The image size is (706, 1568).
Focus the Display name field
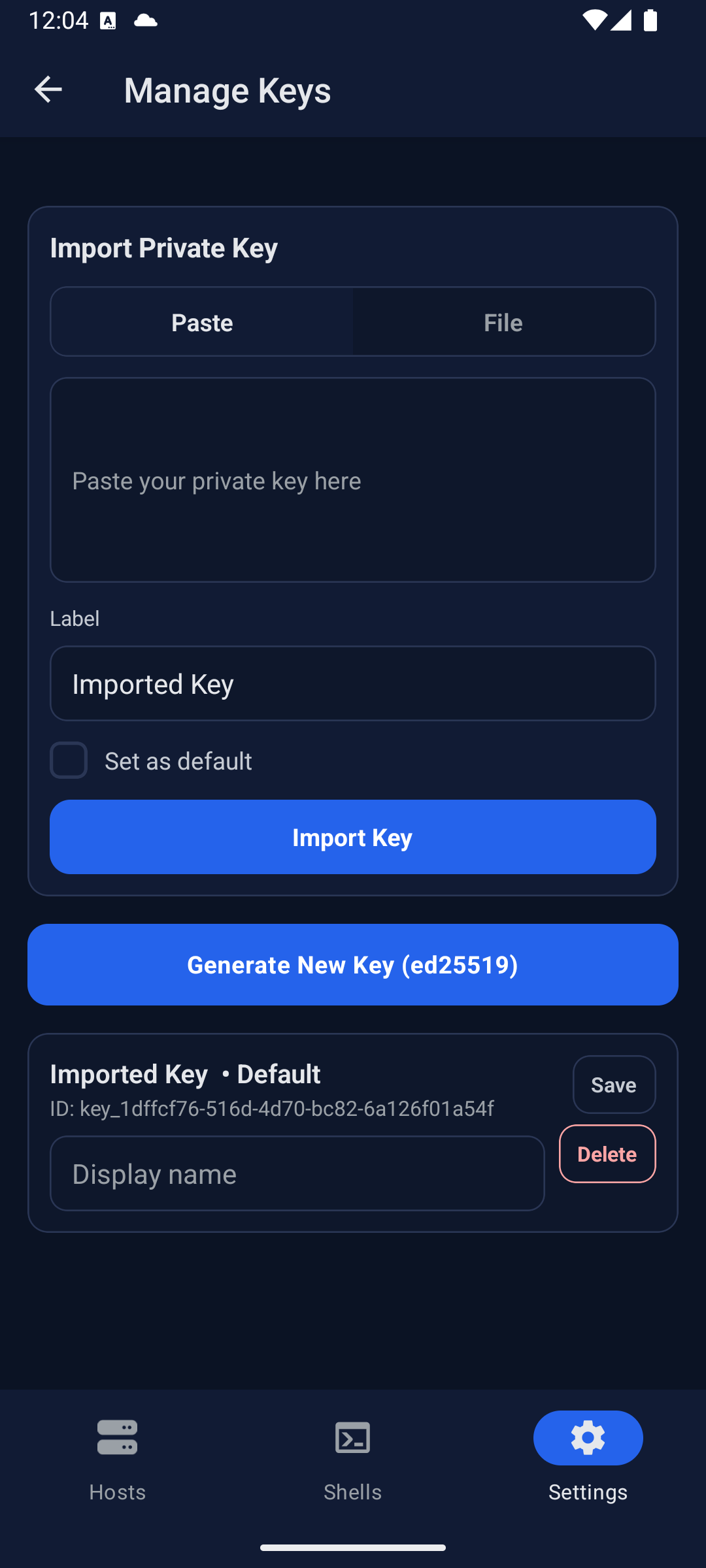click(x=297, y=1173)
